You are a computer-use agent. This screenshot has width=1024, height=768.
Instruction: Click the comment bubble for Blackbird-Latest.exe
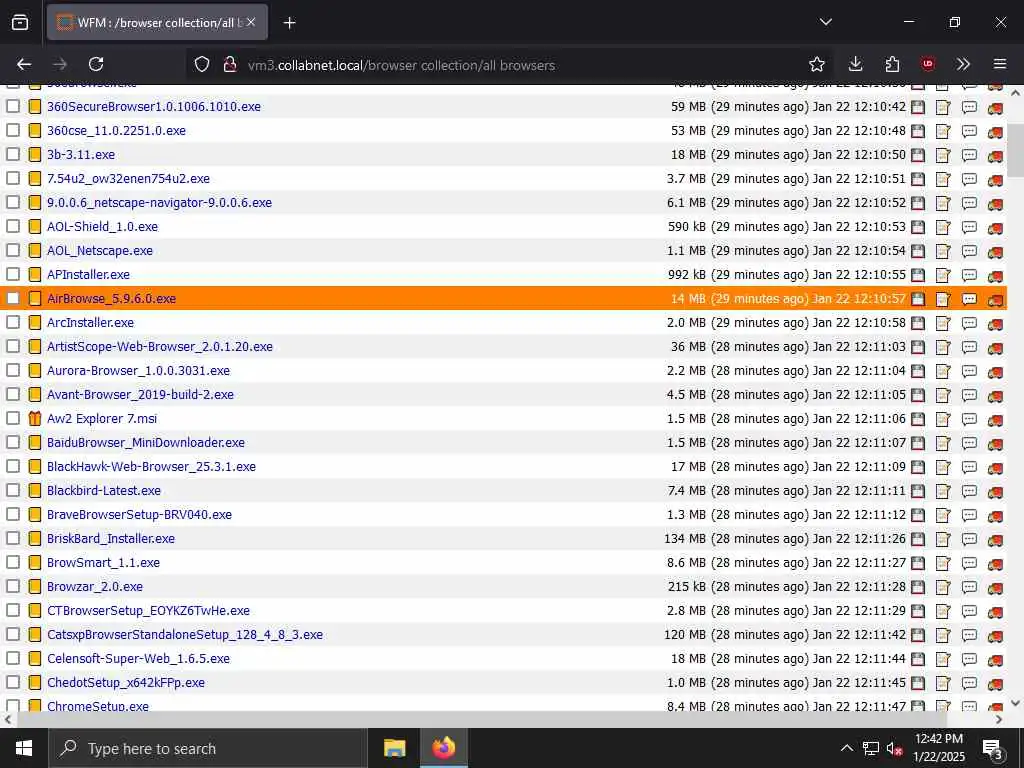coord(969,491)
